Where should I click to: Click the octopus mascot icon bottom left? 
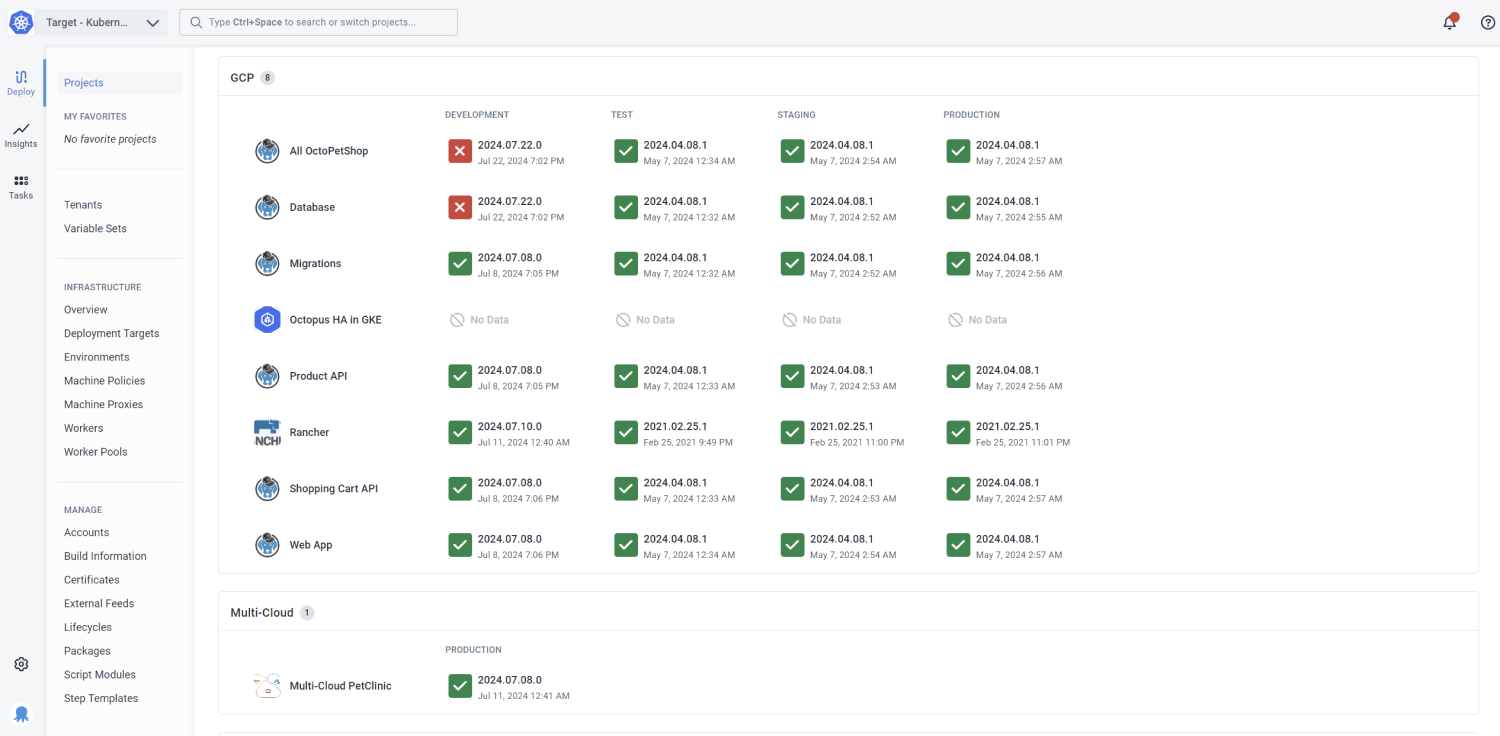21,713
